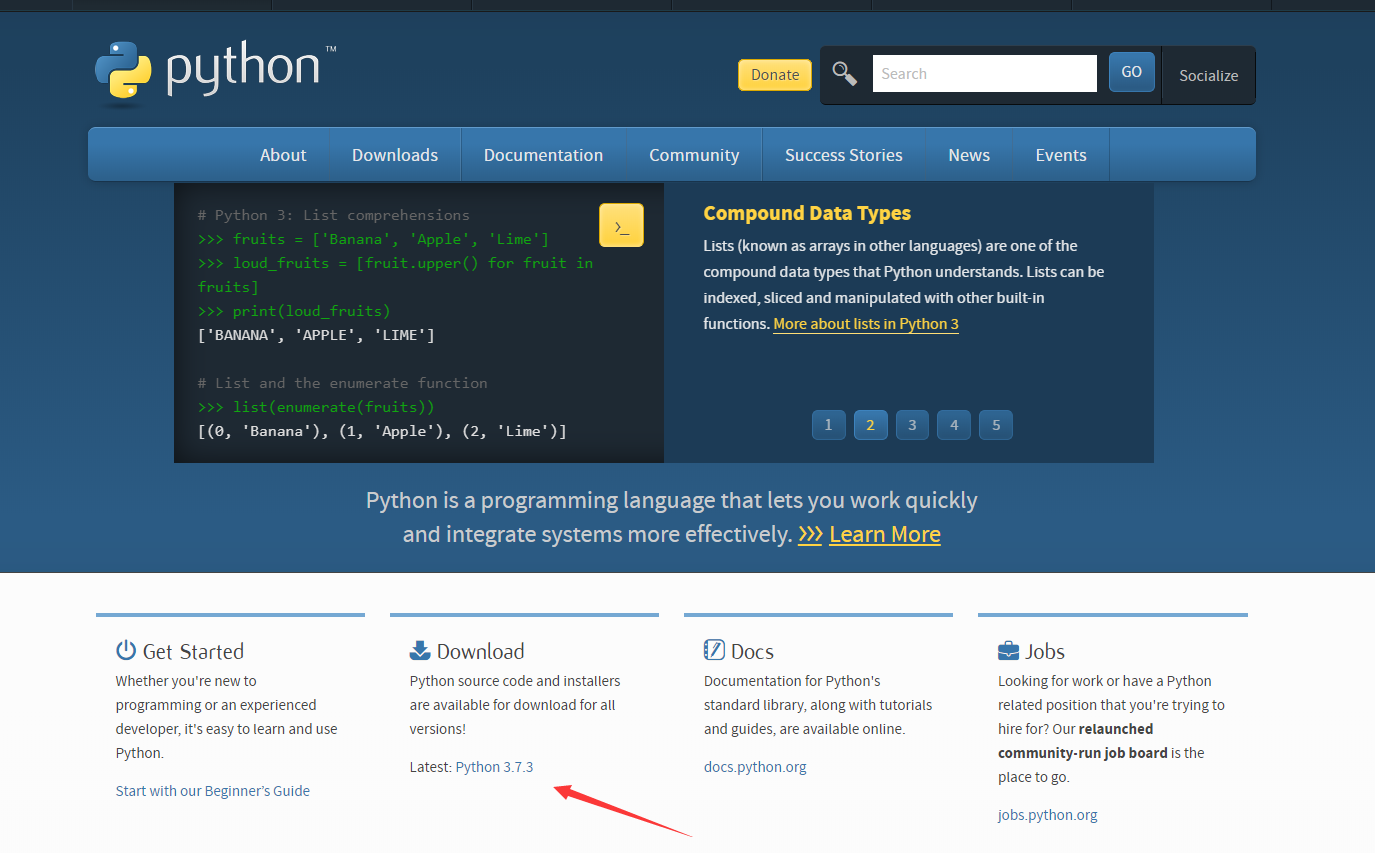Select slide 2 in the carousel
This screenshot has height=853, width=1375.
(x=870, y=425)
